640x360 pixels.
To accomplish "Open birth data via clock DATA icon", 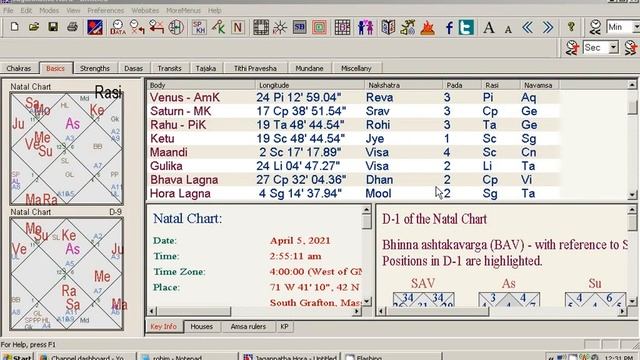I will pos(118,27).
